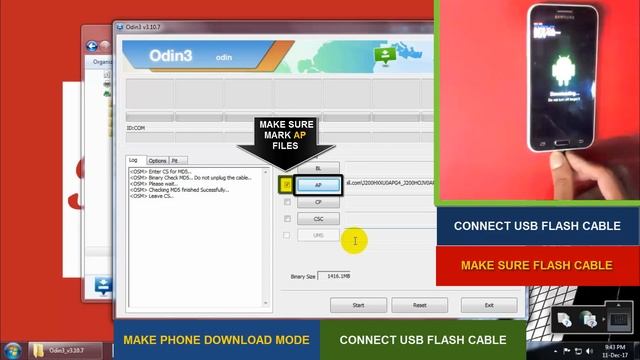Click the blue download icon in Explorer window
The height and width of the screenshot is (360, 640).
104,286
